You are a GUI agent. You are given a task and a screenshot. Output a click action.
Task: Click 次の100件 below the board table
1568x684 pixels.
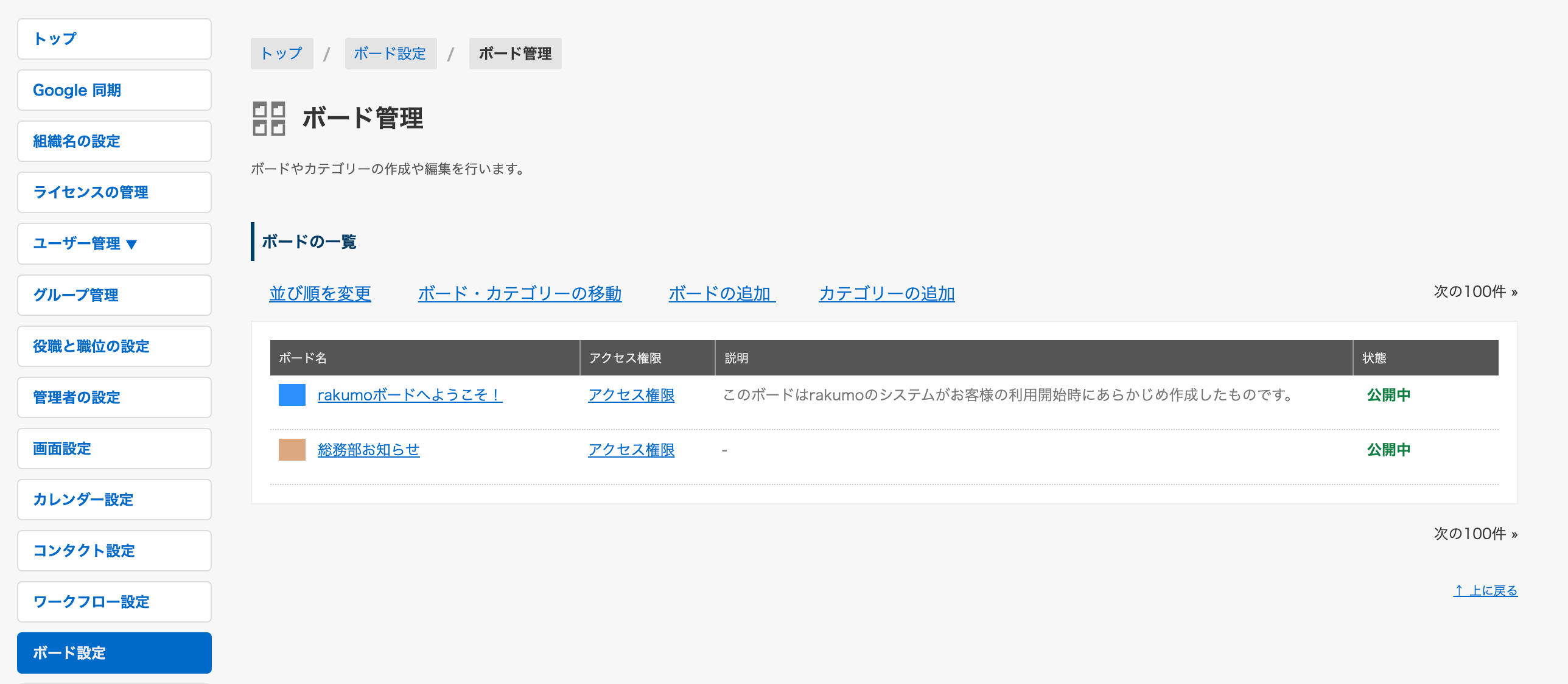pos(1475,534)
